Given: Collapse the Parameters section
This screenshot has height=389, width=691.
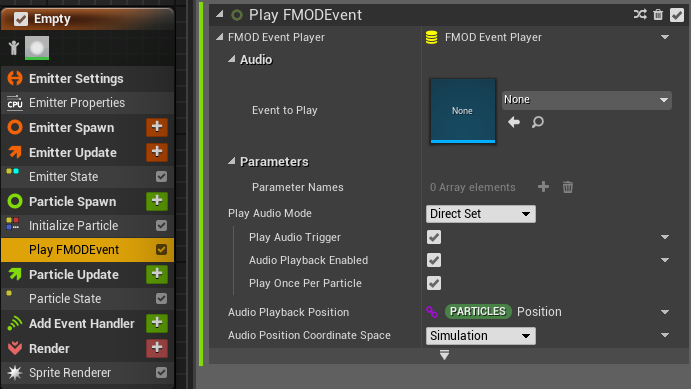Looking at the screenshot, I should [231, 162].
